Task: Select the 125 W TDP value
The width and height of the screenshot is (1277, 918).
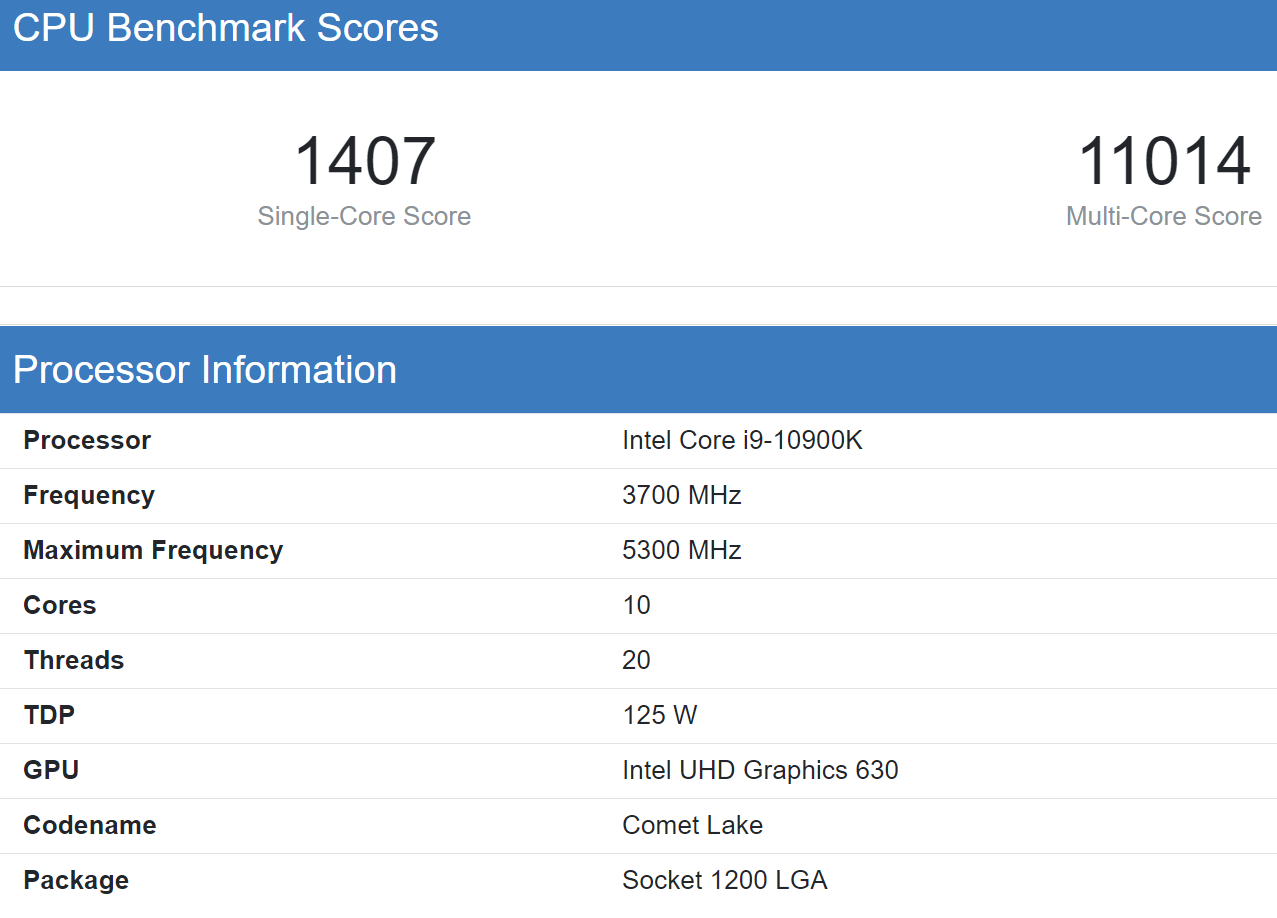Action: [660, 715]
